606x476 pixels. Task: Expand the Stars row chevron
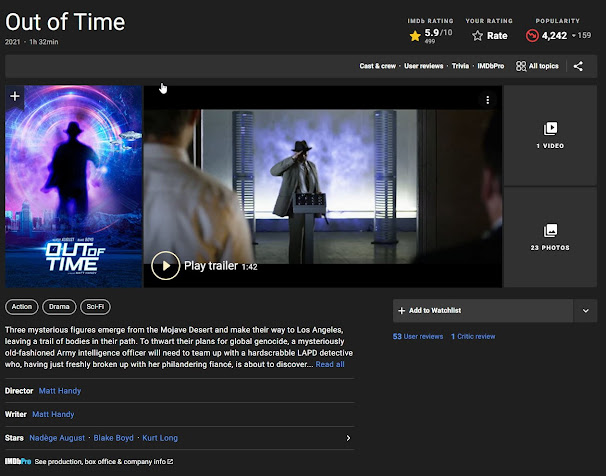(348, 438)
